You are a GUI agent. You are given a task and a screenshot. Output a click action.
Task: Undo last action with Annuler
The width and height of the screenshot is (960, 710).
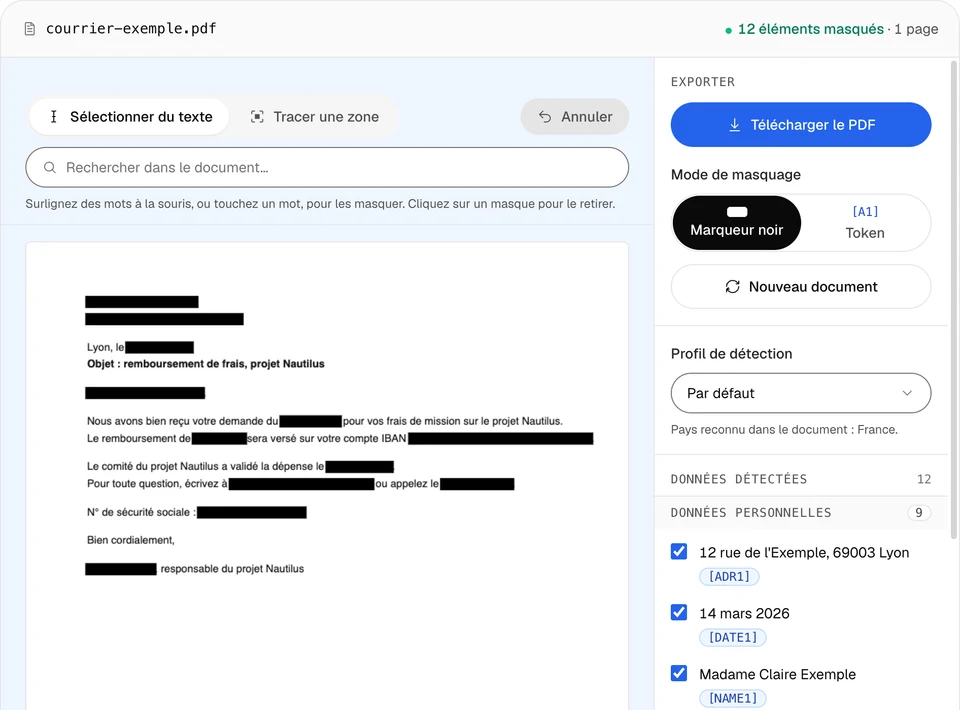[575, 117]
